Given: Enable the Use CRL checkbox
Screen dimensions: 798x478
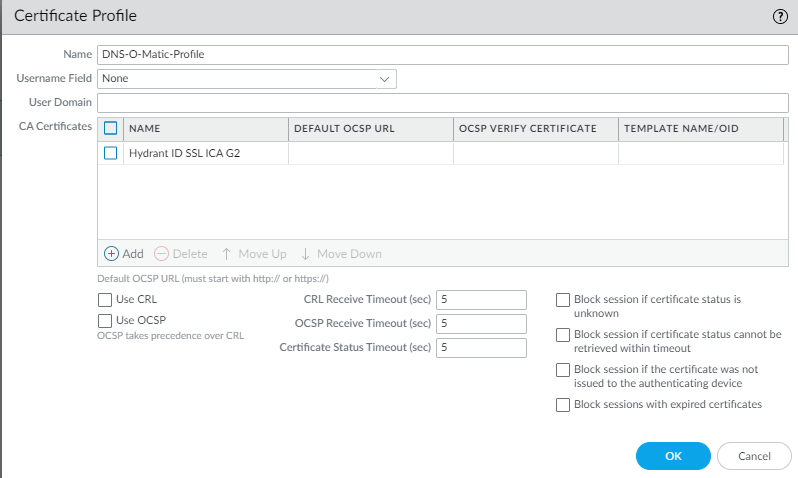Looking at the screenshot, I should [x=105, y=299].
